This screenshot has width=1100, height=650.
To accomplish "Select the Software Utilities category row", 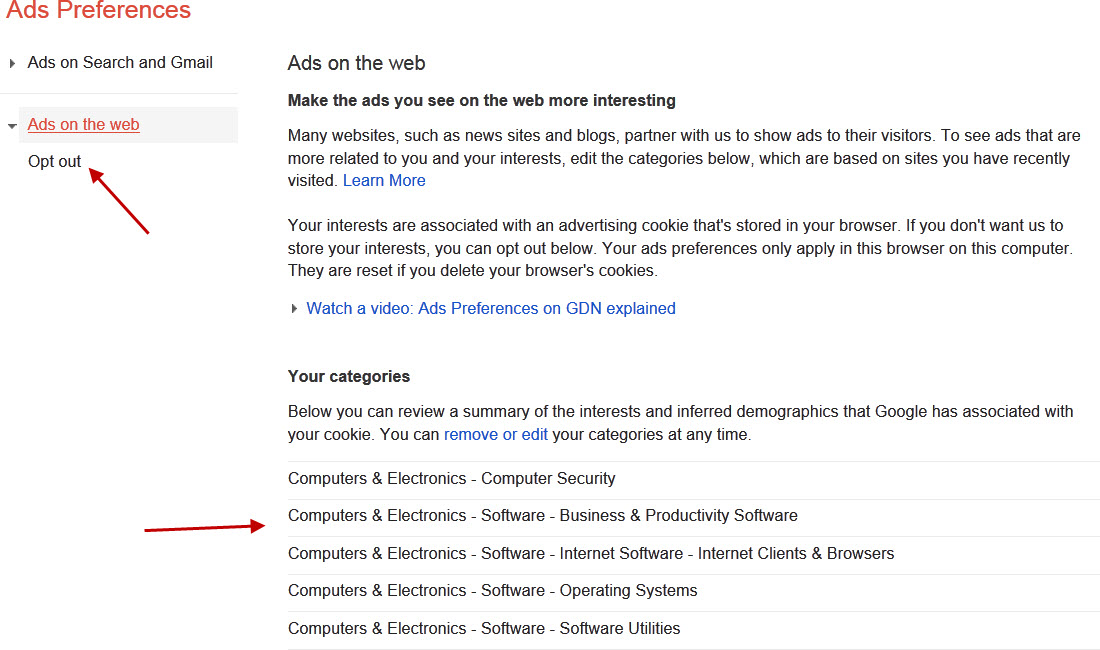I will [484, 629].
